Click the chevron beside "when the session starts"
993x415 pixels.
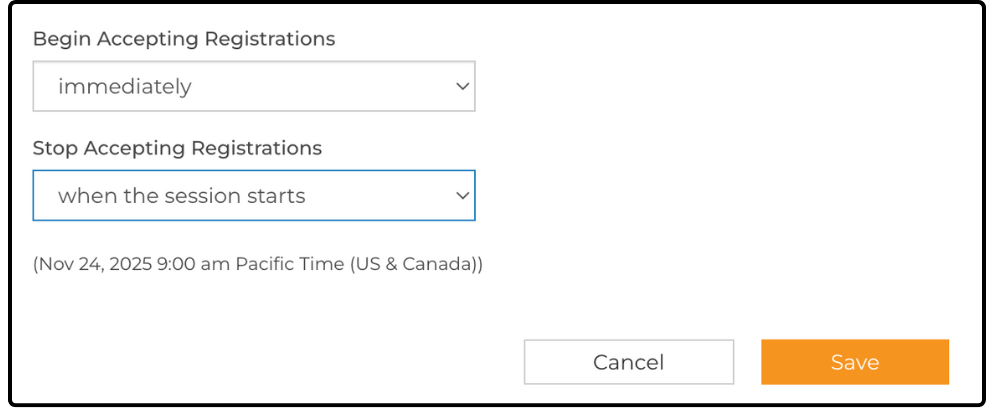462,196
